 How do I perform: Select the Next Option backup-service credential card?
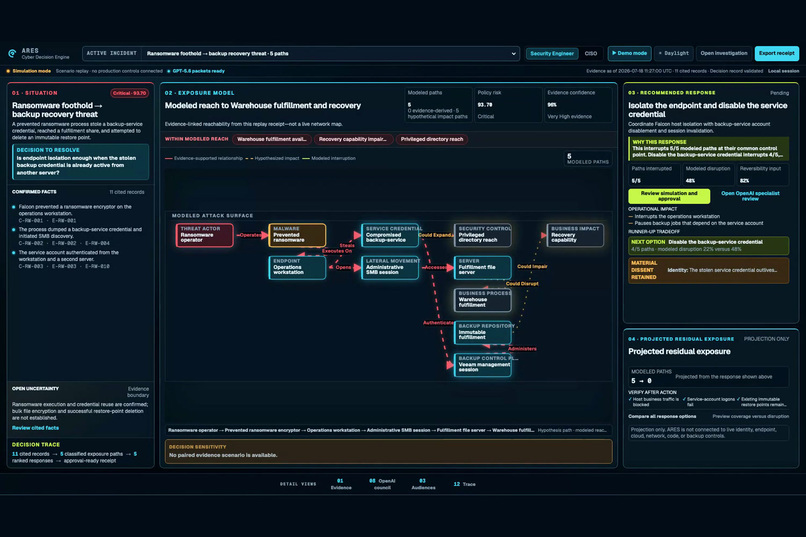[708, 246]
